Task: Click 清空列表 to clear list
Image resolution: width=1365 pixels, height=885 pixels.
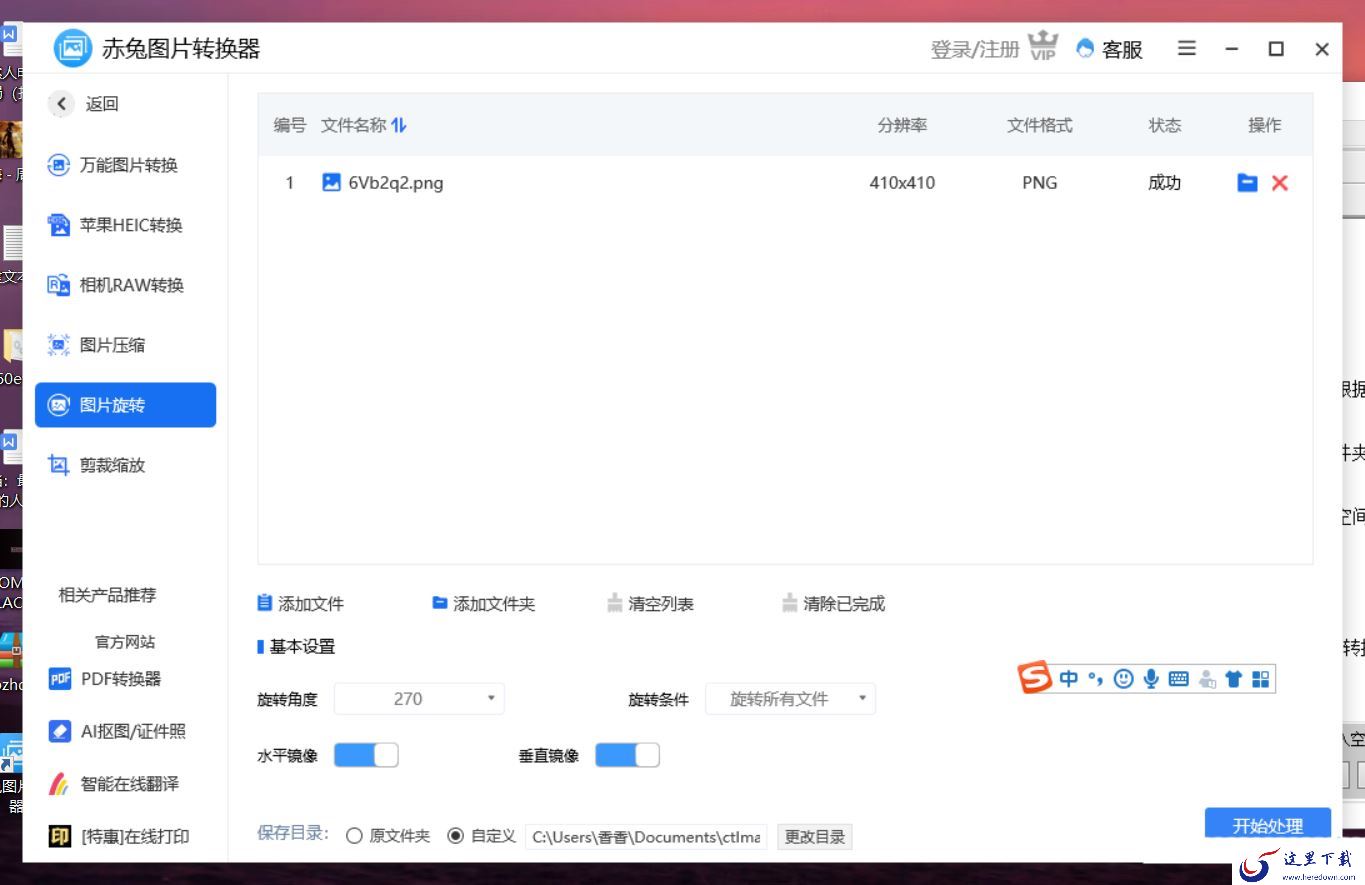Action: click(x=650, y=604)
